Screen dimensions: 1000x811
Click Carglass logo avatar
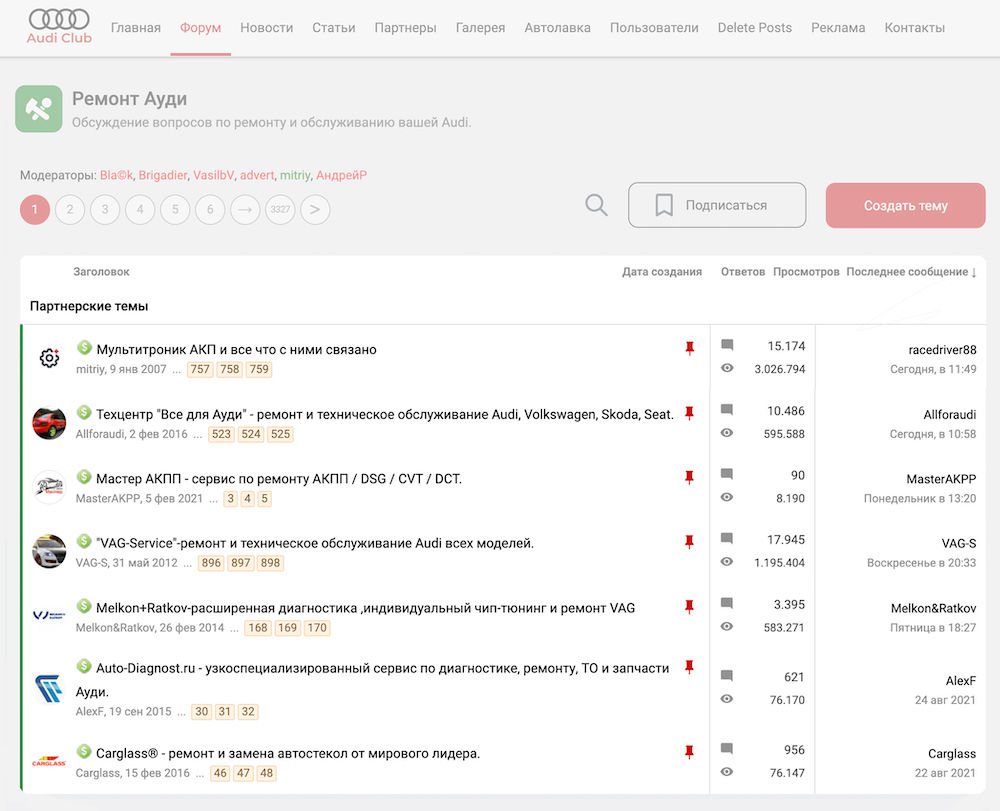coord(49,762)
